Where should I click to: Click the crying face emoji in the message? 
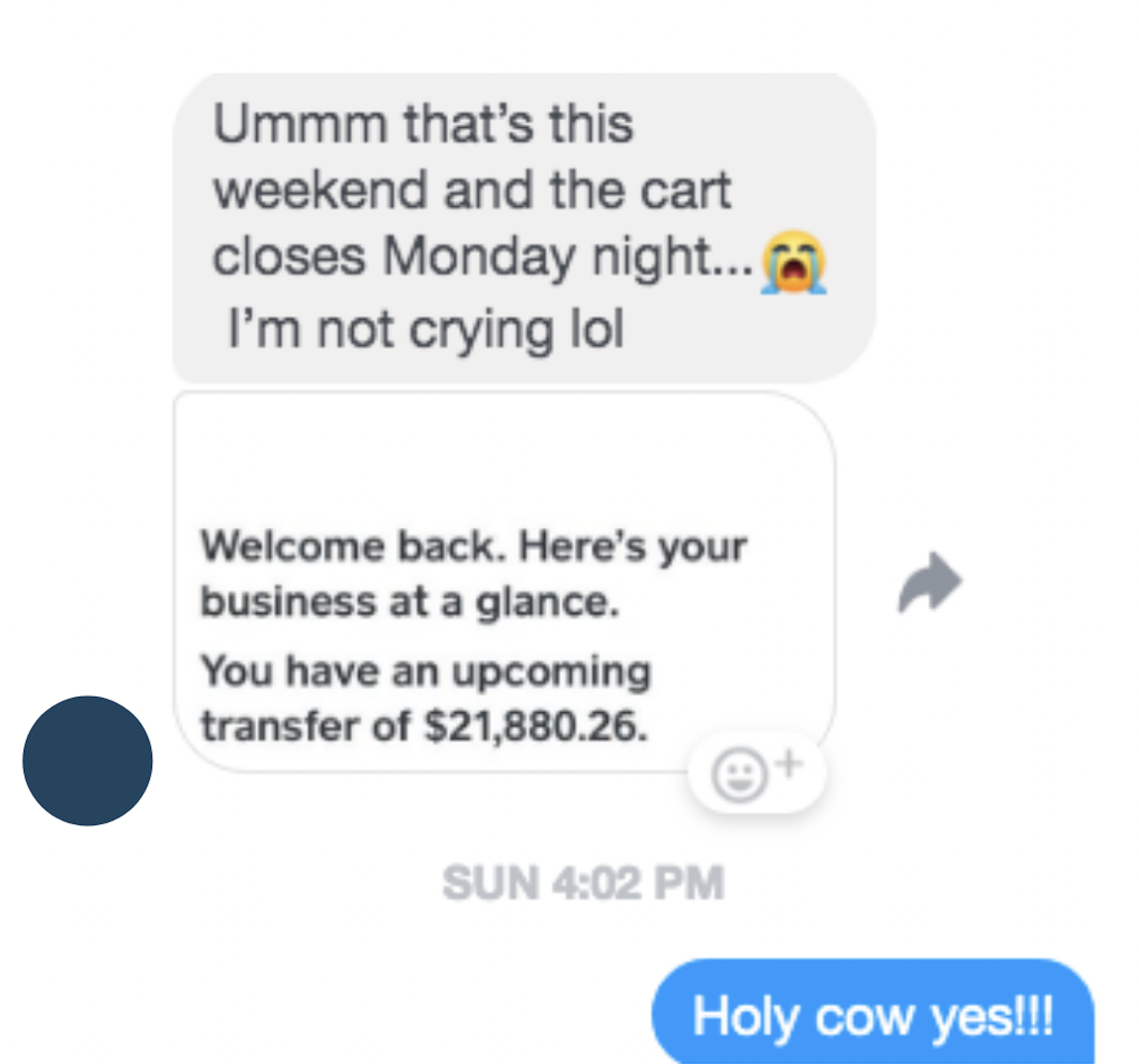(793, 262)
